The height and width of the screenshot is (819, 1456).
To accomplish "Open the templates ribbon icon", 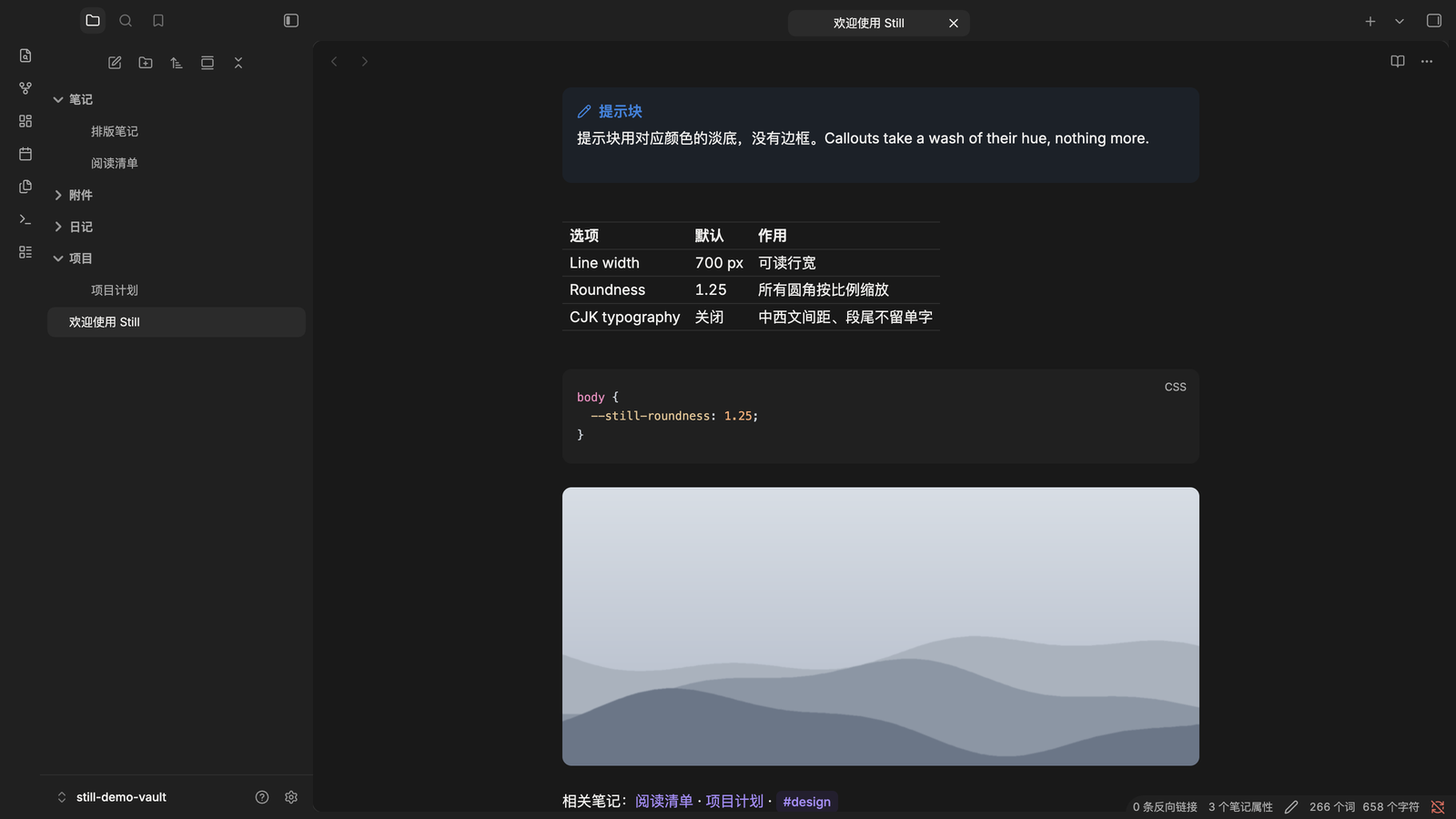I will pyautogui.click(x=25, y=187).
